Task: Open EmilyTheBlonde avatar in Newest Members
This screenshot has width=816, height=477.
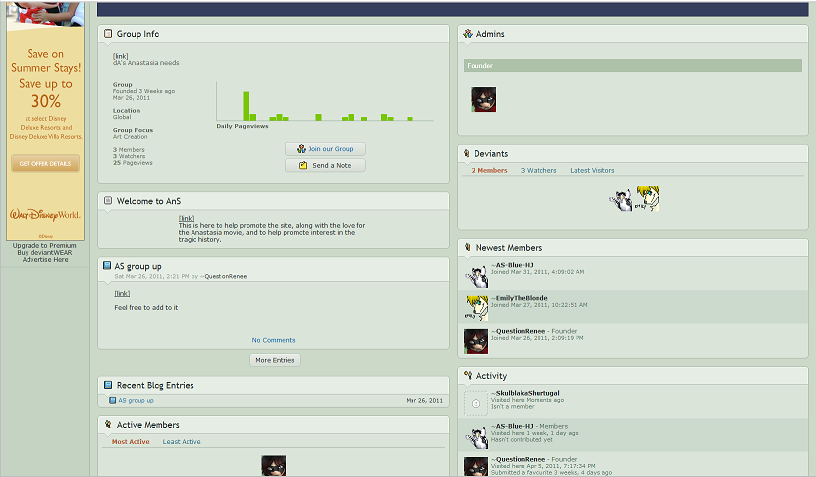Action: (476, 309)
